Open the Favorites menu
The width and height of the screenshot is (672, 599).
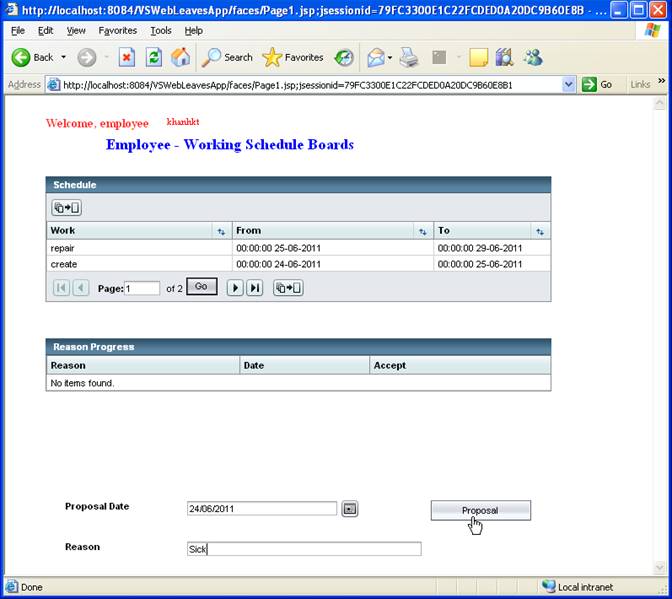click(x=117, y=30)
